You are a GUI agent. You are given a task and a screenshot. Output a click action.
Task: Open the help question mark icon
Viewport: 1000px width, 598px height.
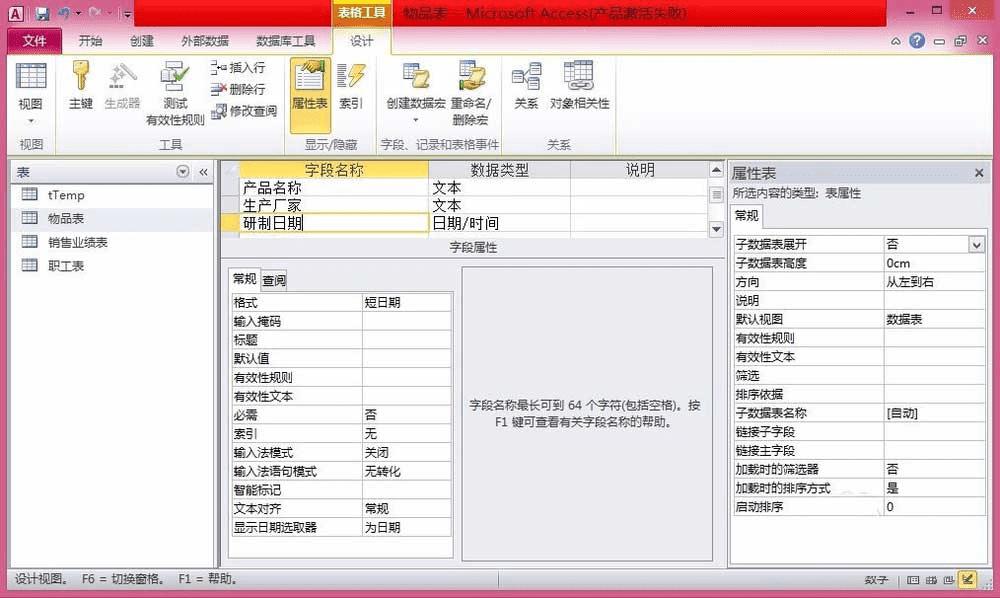coord(917,41)
